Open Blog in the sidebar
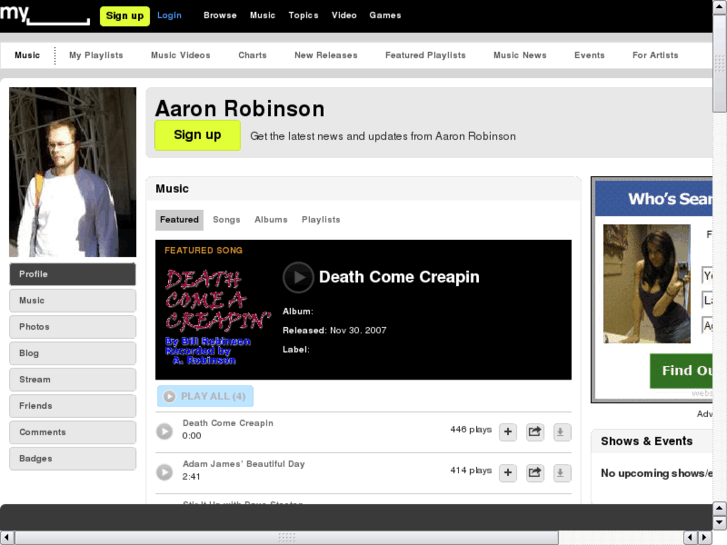Screen dimensions: 727x545 point(72,353)
